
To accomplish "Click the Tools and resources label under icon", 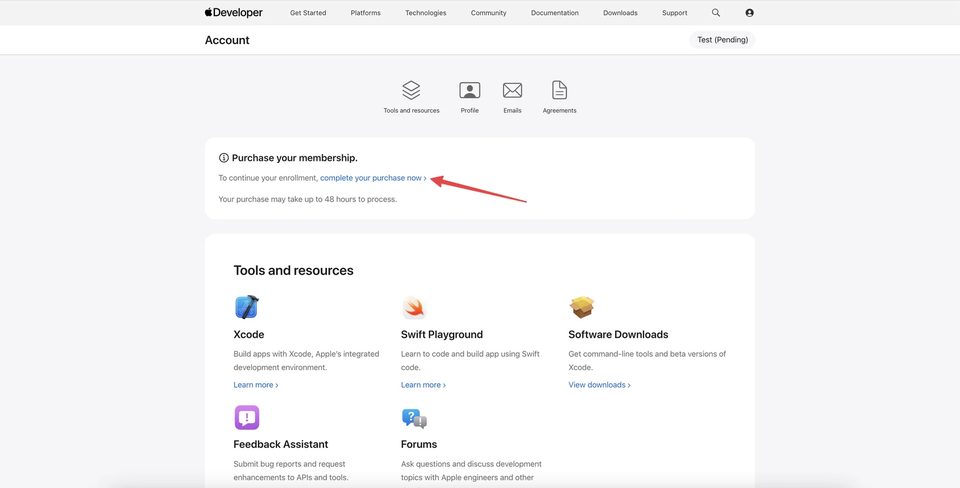I will pyautogui.click(x=411, y=111).
